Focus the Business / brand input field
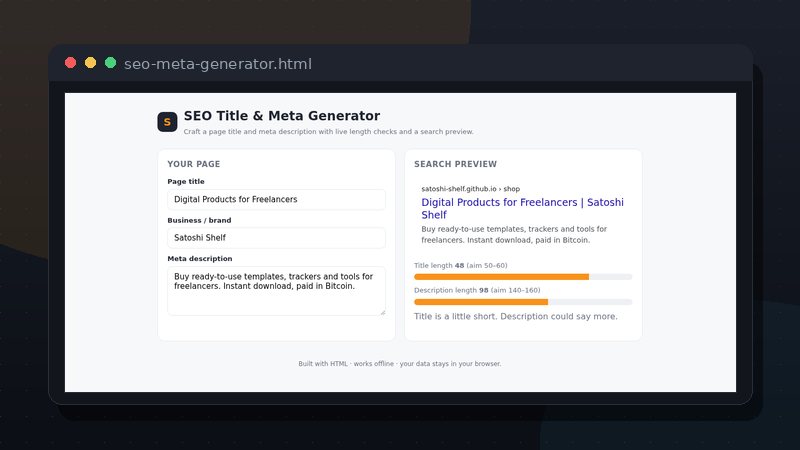This screenshot has height=450, width=800. coord(276,238)
